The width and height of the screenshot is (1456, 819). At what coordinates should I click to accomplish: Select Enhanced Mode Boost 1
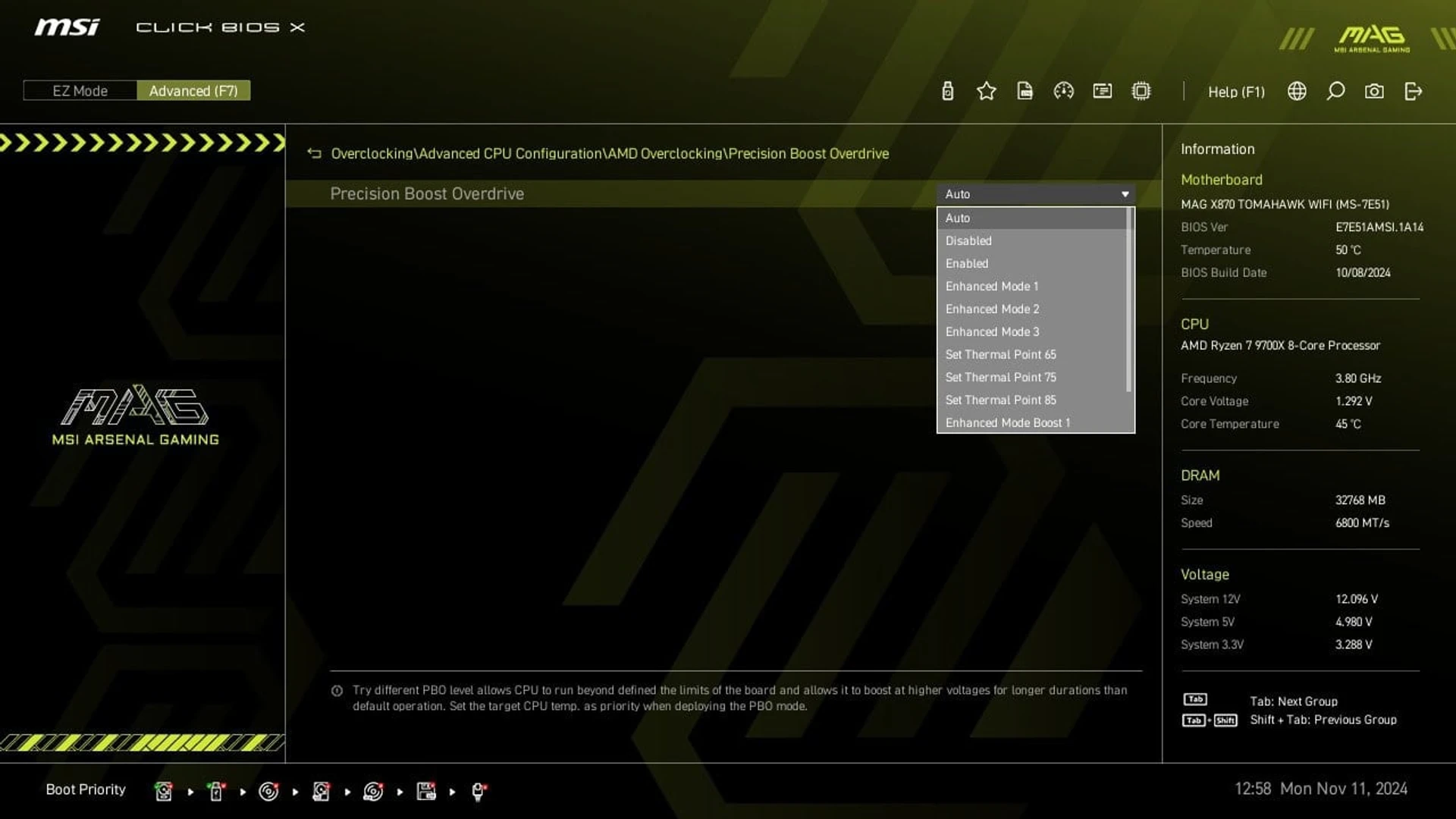click(1032, 422)
